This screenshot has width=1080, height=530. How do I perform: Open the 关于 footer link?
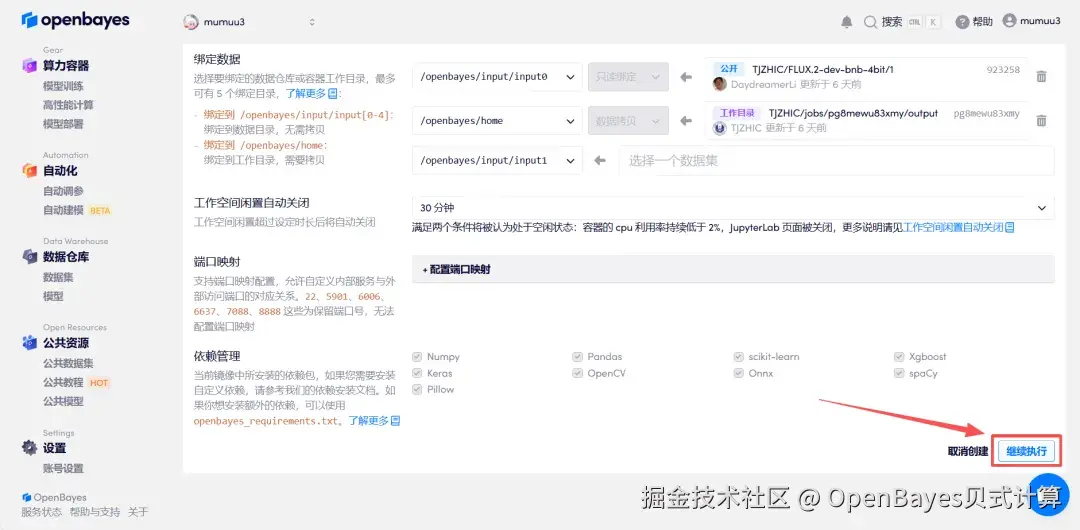pos(138,512)
